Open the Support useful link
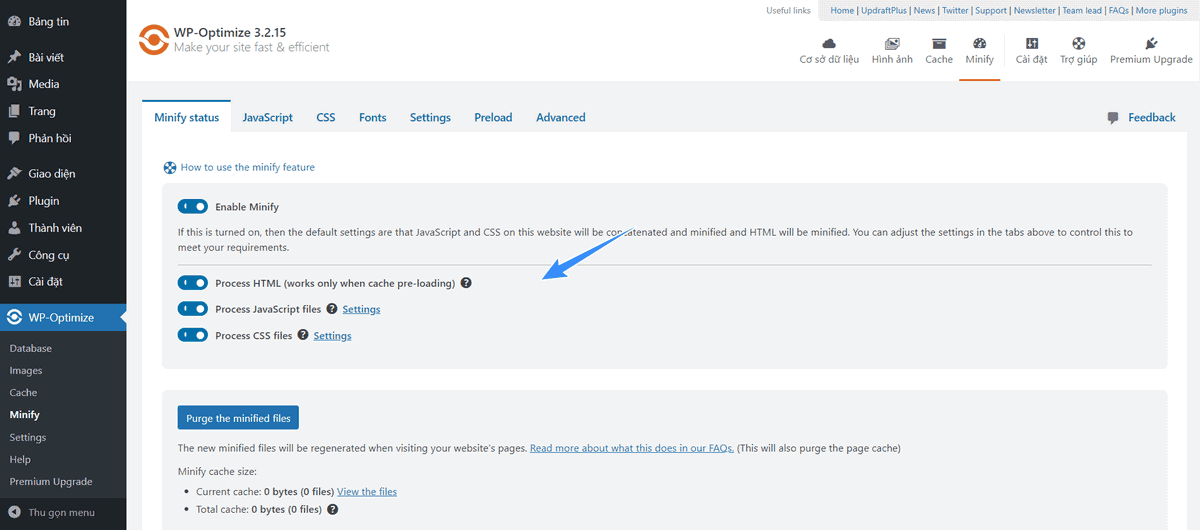The width and height of the screenshot is (1200, 530). 991,10
